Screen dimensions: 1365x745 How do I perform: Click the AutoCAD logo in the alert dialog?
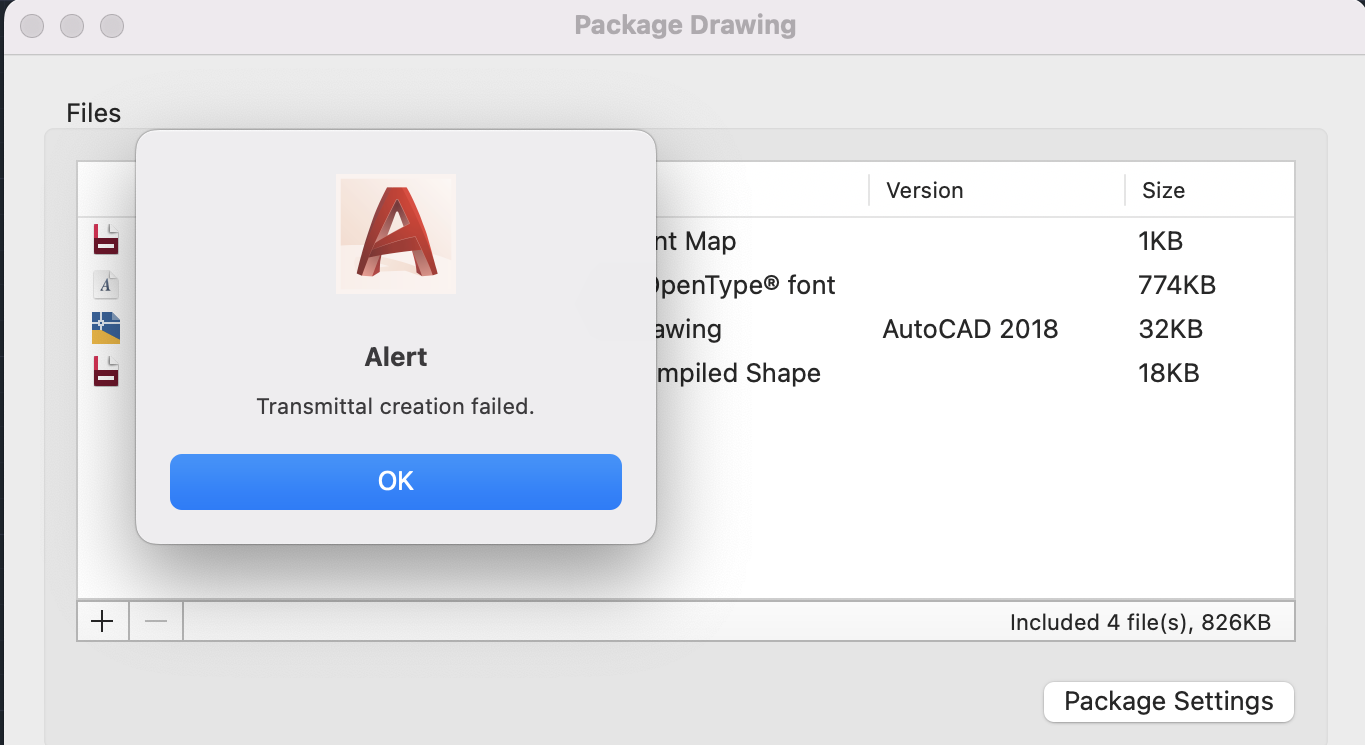pos(396,233)
